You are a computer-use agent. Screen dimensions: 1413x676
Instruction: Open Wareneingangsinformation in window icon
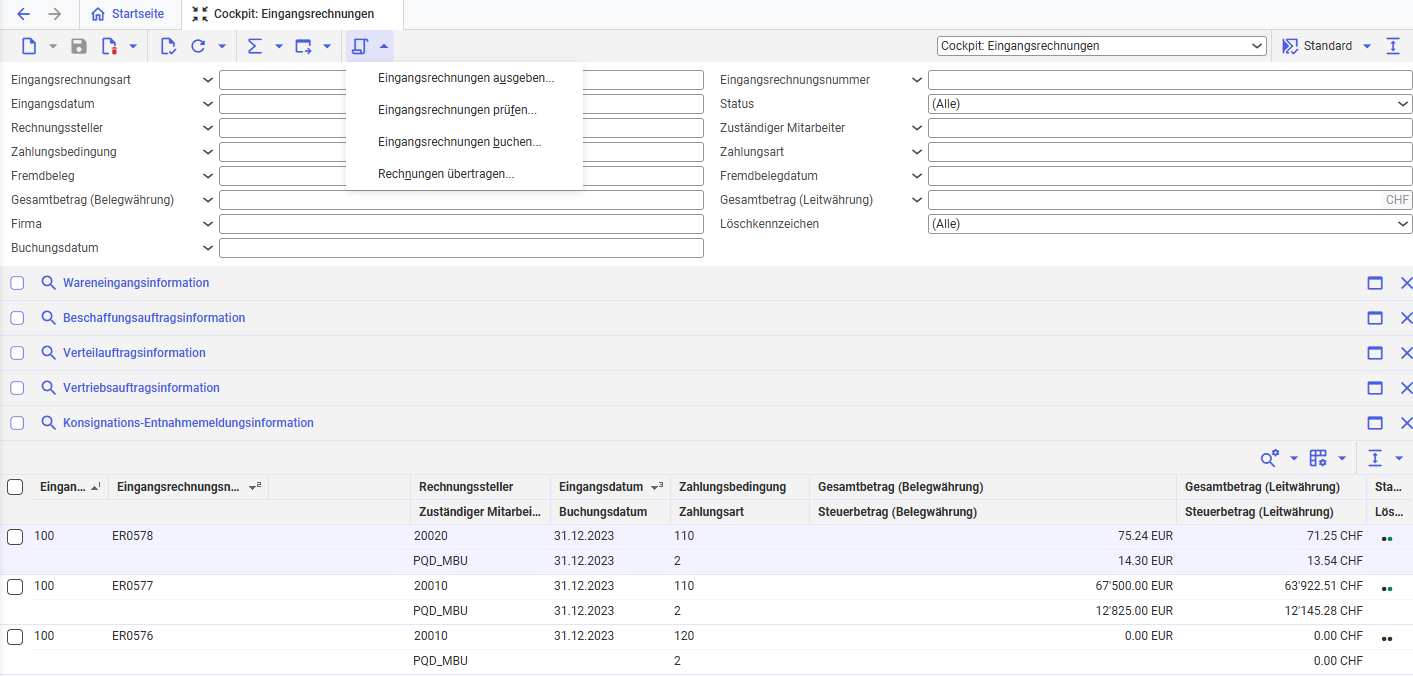pyautogui.click(x=1375, y=283)
